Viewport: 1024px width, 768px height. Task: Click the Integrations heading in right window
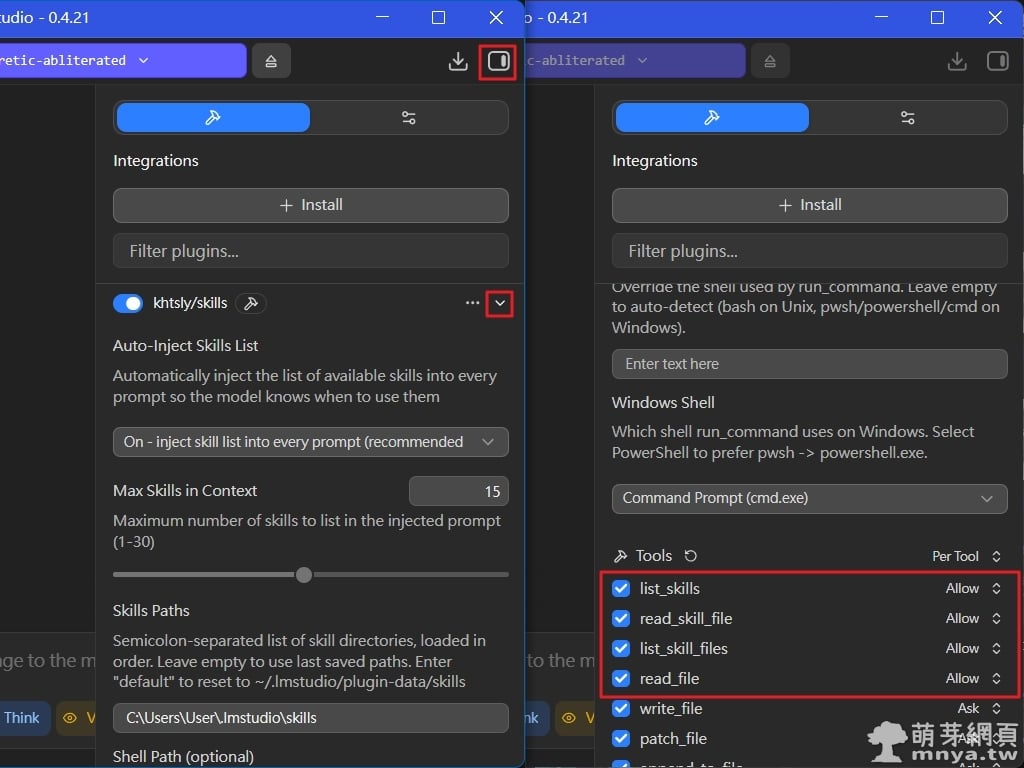654,161
